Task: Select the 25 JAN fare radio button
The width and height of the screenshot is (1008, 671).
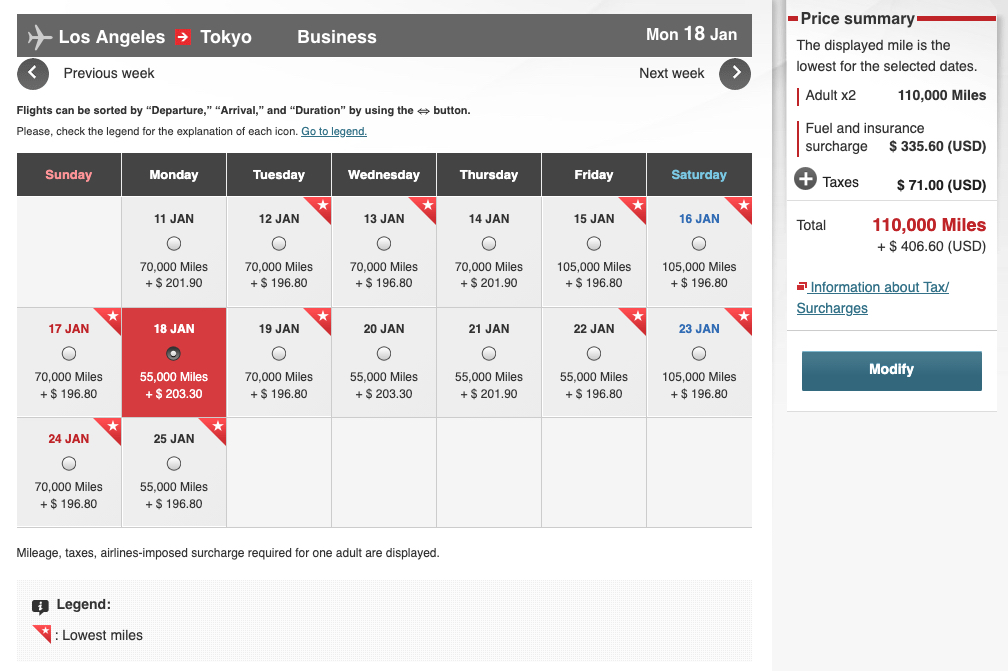Action: pos(174,463)
